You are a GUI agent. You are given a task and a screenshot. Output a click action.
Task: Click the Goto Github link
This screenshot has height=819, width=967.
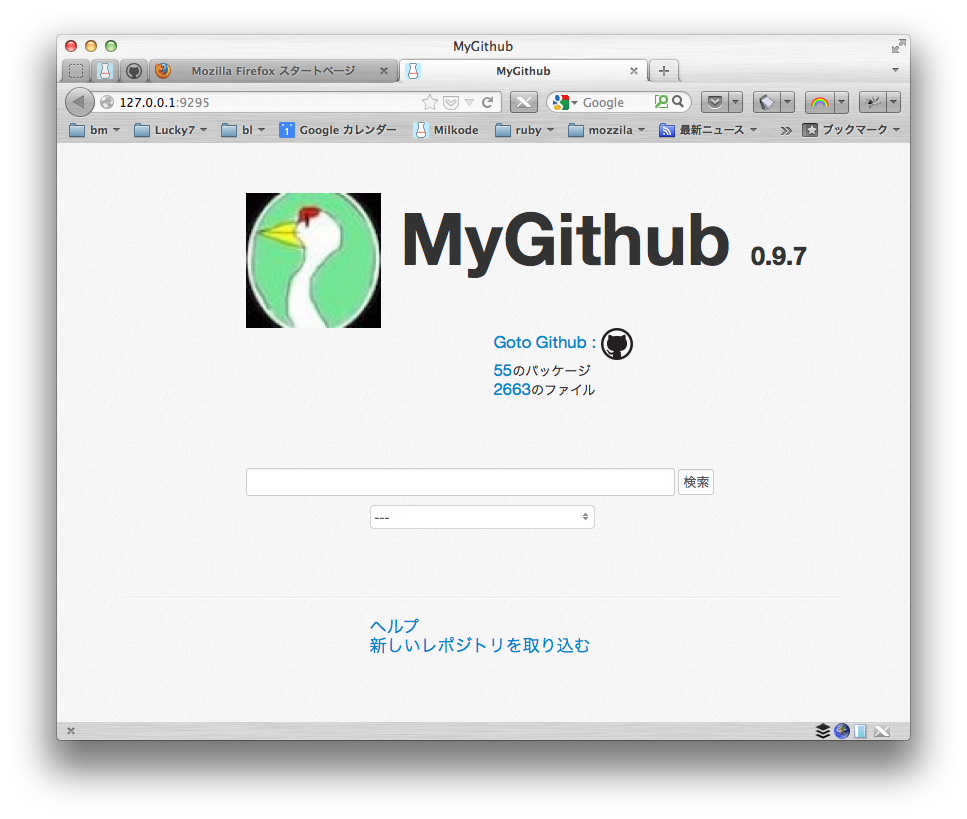(x=545, y=342)
